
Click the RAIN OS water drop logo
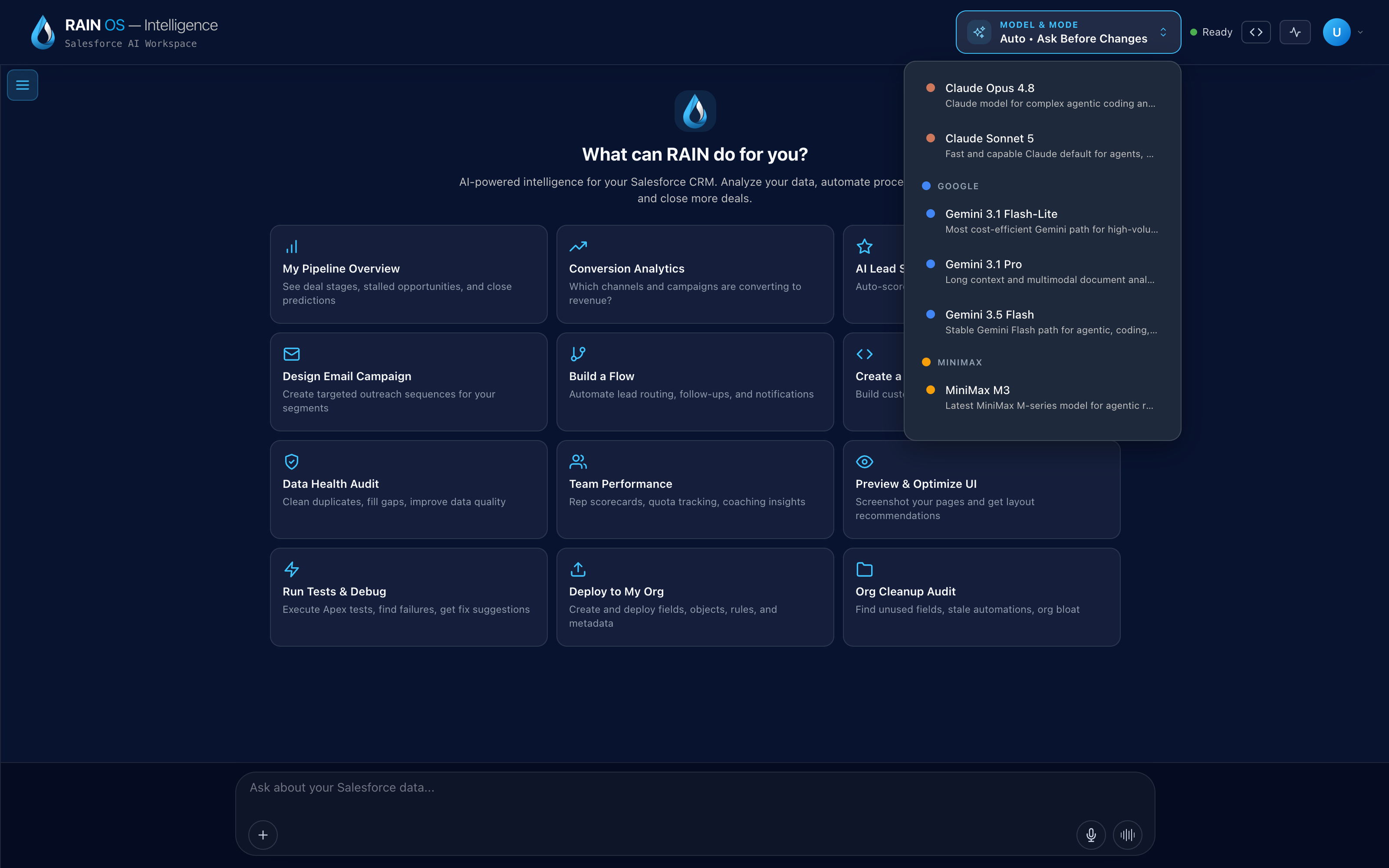tap(43, 32)
